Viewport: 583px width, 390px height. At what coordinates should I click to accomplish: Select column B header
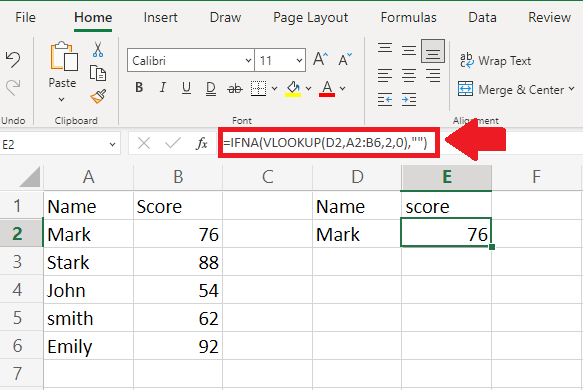[x=178, y=178]
